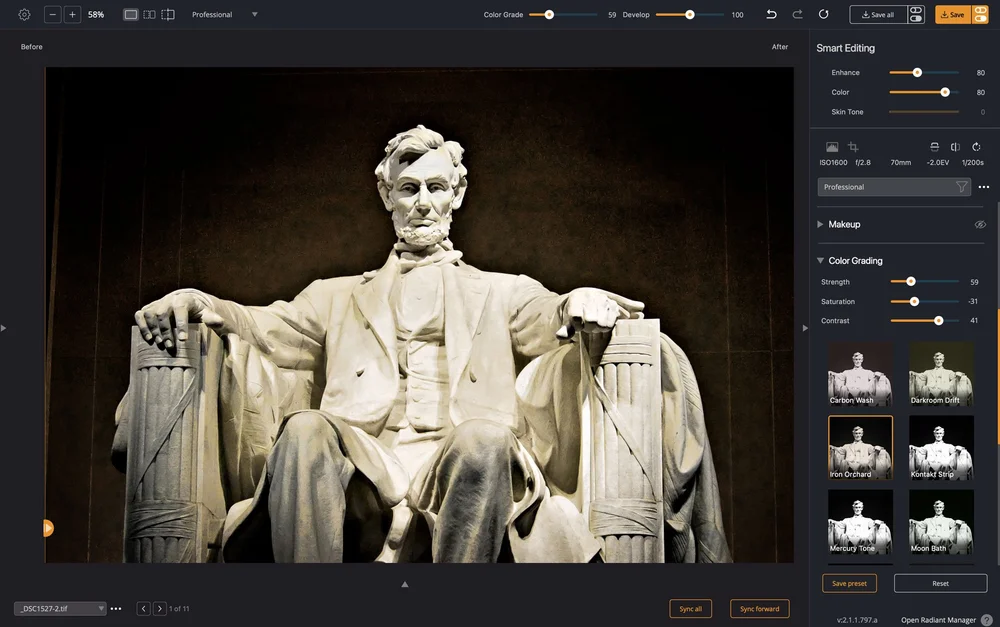Image resolution: width=1000 pixels, height=627 pixels.
Task: Click the Sync all button
Action: coord(691,609)
